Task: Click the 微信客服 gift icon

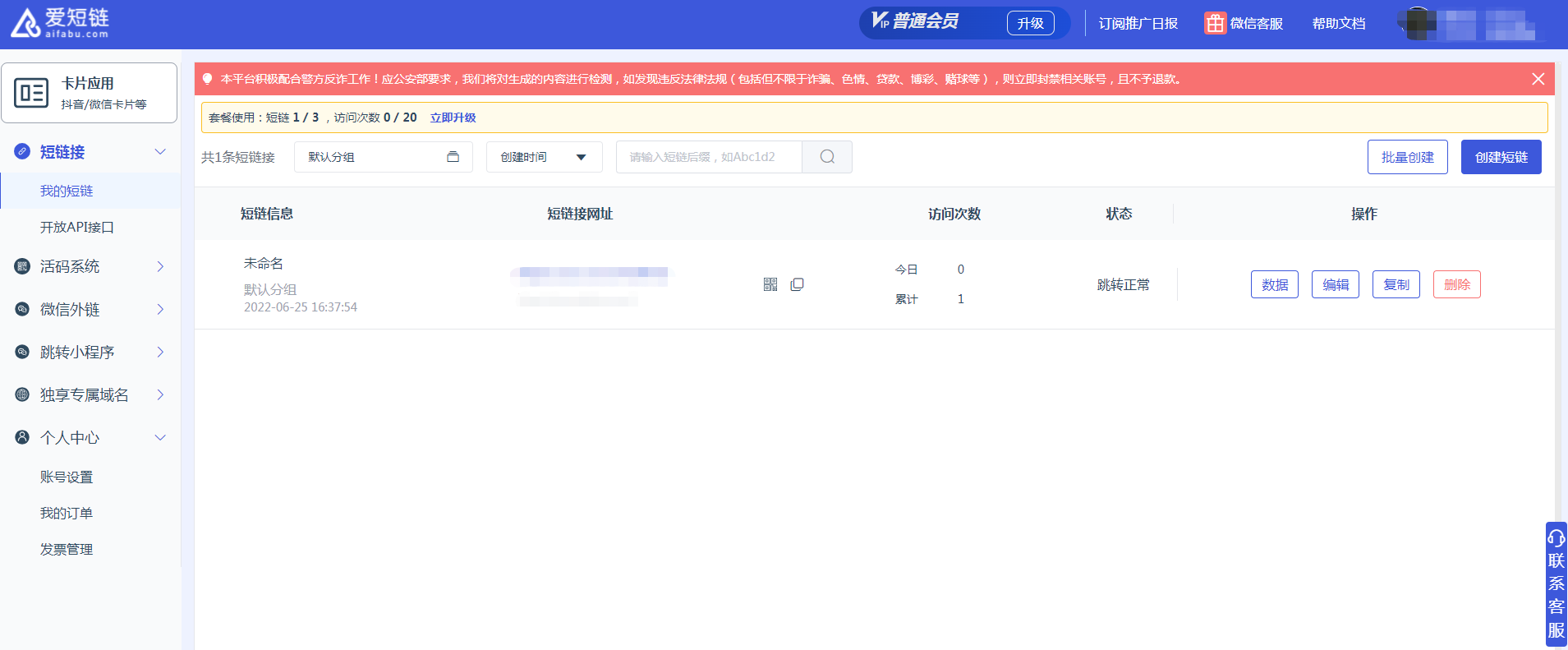Action: tap(1215, 23)
